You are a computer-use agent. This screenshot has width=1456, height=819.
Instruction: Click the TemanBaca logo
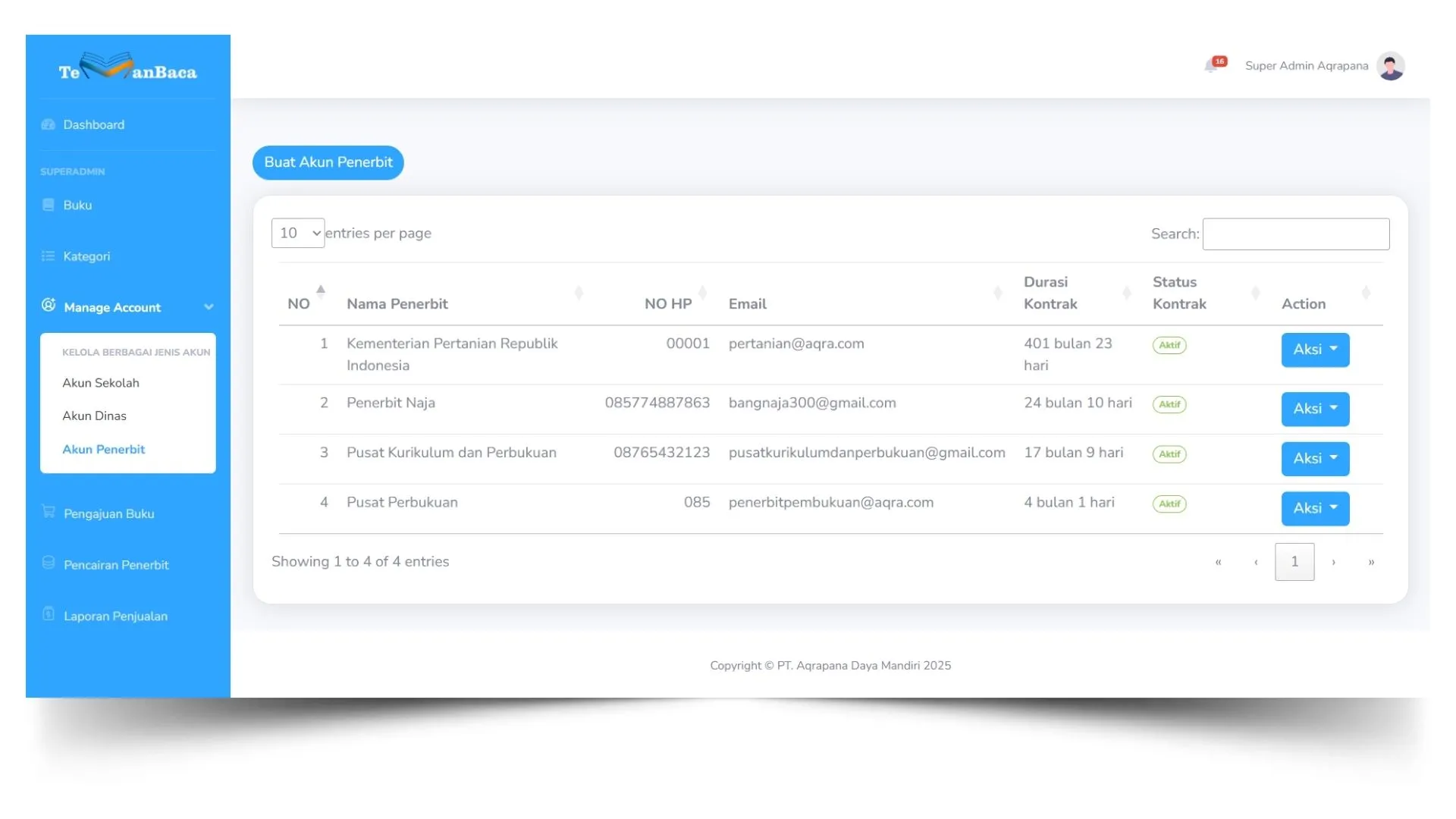pyautogui.click(x=127, y=69)
